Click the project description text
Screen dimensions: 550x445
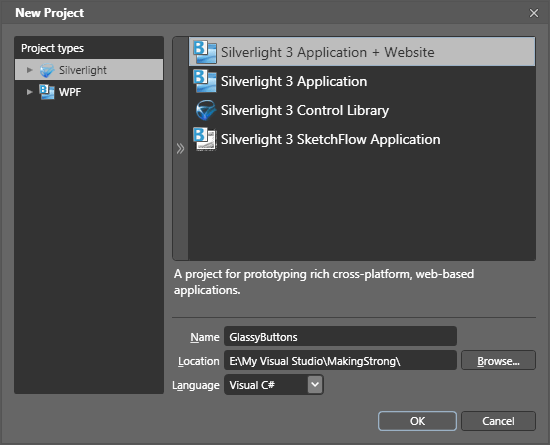[x=324, y=282]
